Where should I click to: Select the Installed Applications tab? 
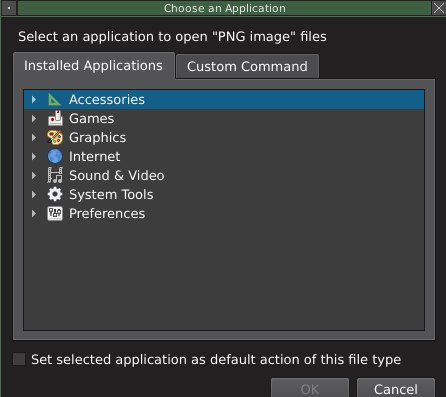(94, 66)
